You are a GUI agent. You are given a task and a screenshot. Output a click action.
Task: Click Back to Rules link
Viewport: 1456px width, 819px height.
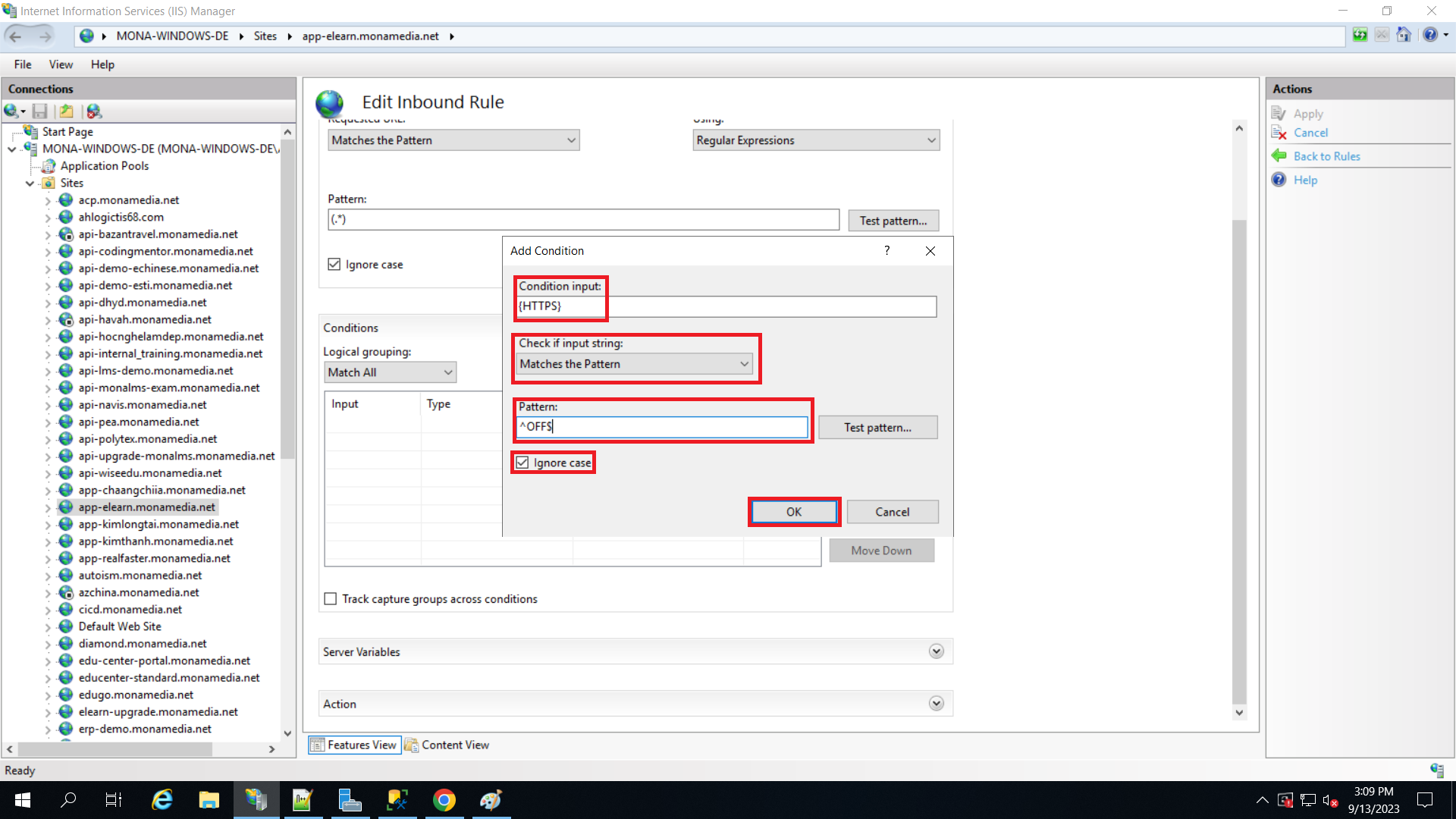coord(1326,156)
